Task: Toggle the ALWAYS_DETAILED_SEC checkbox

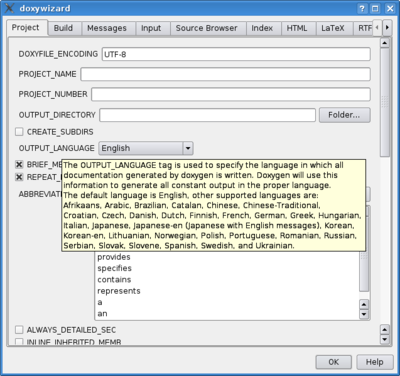Action: pos(19,330)
